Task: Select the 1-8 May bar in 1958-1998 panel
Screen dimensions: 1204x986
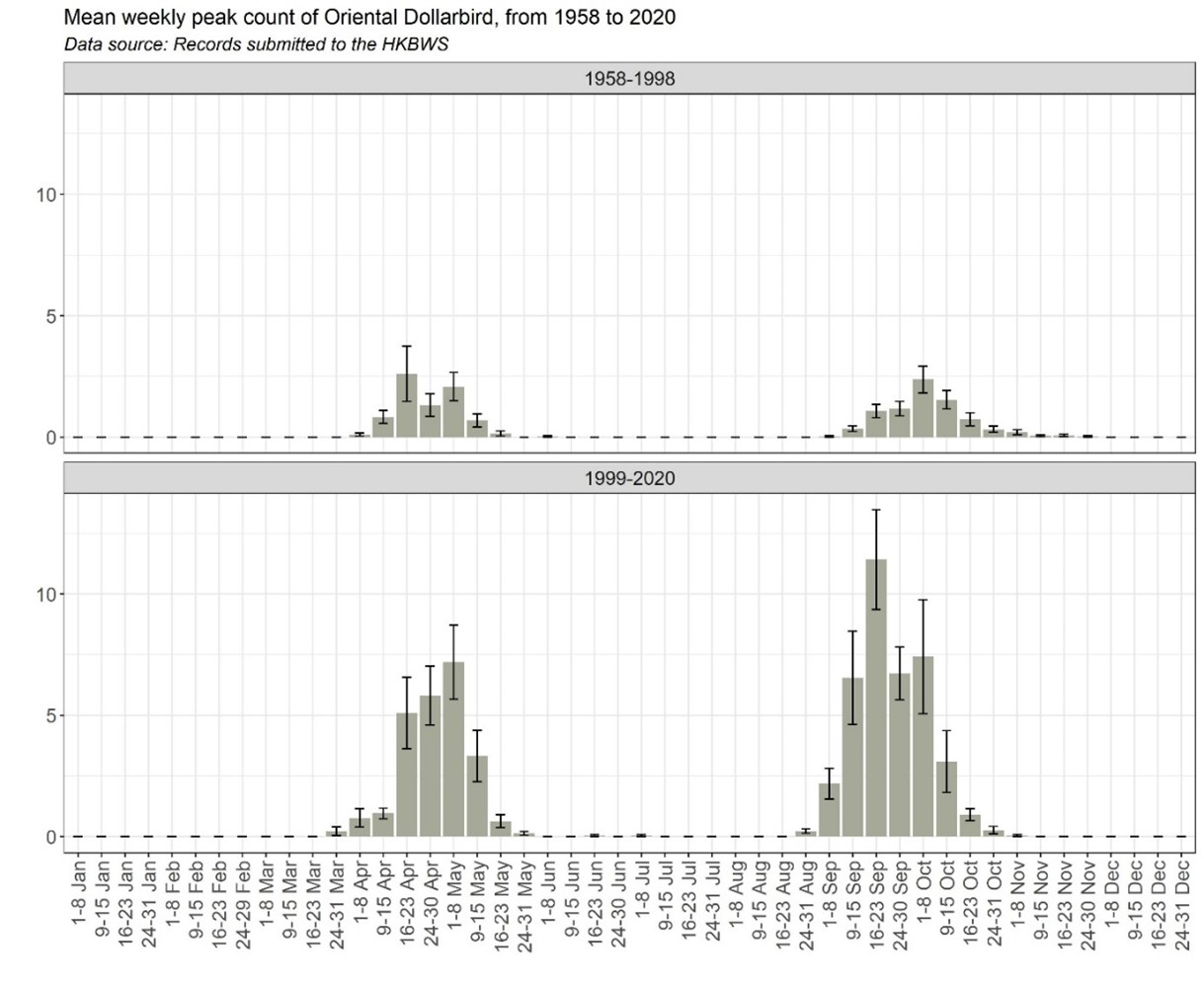Action: pyautogui.click(x=454, y=412)
